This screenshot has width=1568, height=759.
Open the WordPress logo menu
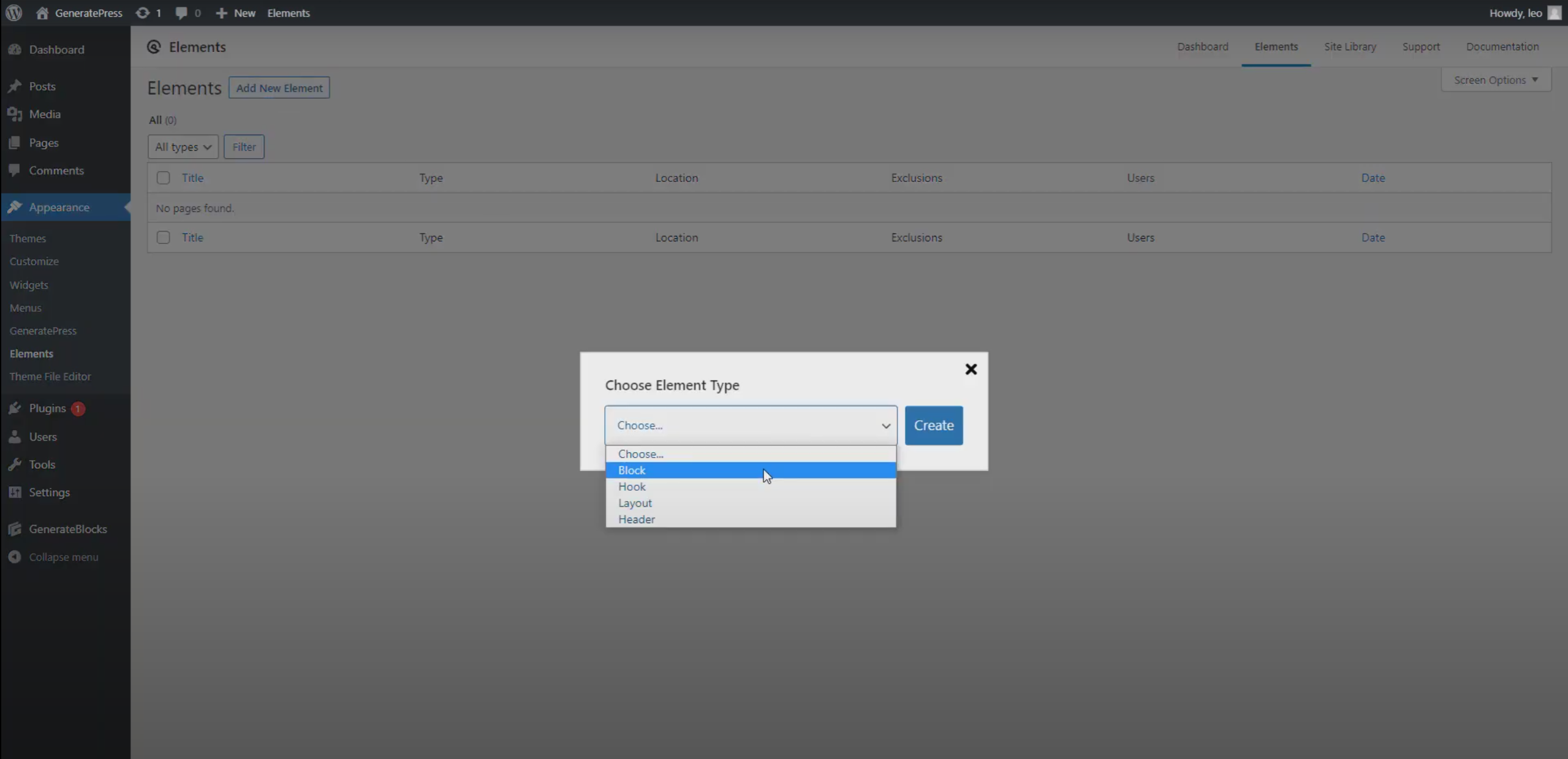(13, 12)
